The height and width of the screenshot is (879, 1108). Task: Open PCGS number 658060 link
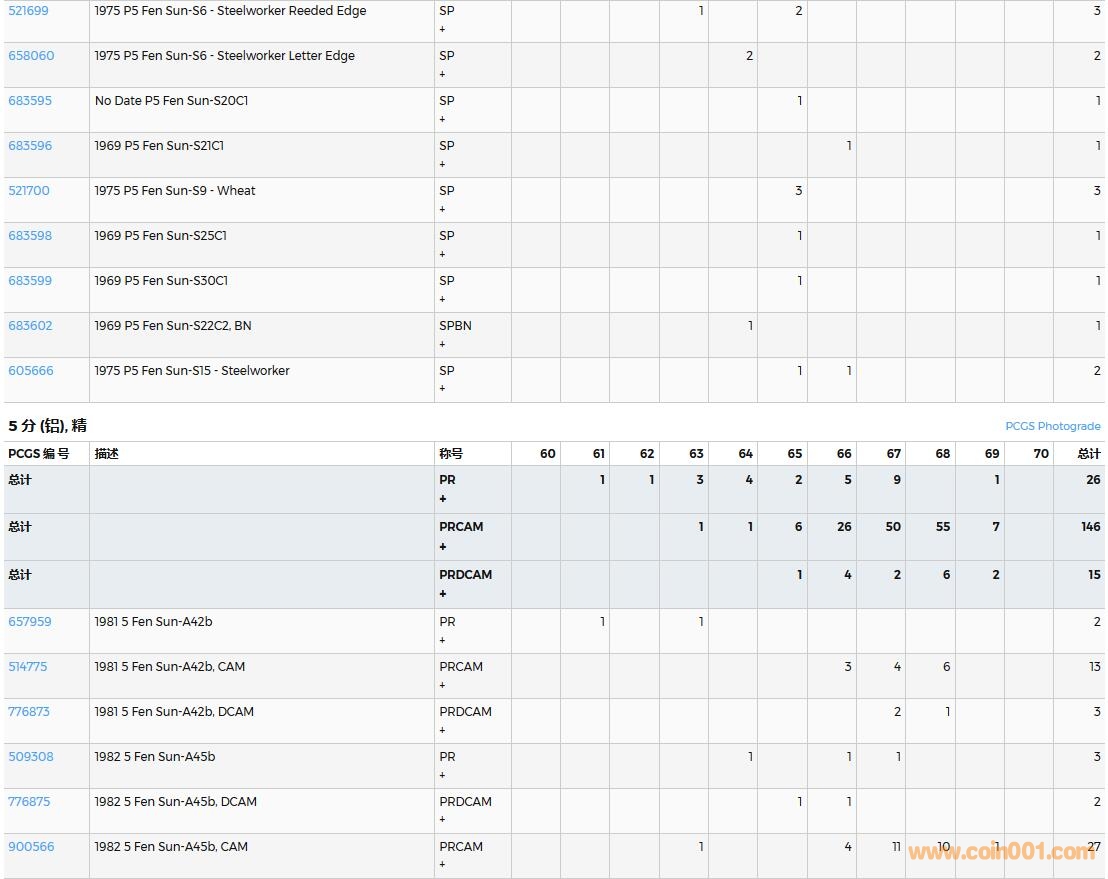click(31, 56)
